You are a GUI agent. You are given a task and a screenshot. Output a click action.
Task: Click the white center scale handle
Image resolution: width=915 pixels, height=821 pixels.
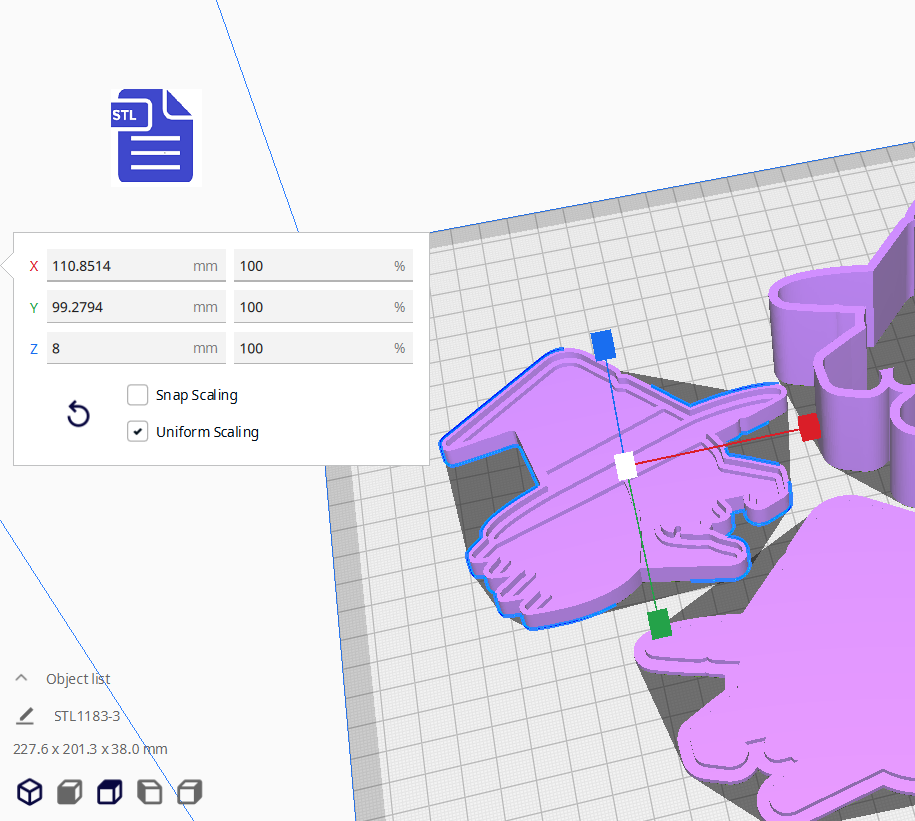point(626,466)
